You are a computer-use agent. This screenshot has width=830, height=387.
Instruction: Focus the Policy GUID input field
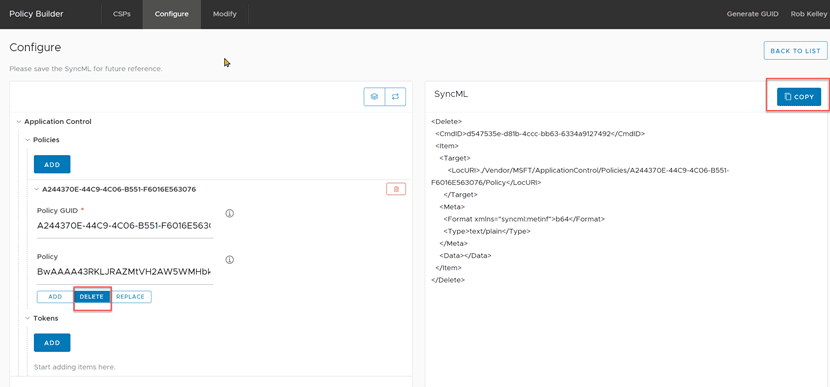coord(125,226)
